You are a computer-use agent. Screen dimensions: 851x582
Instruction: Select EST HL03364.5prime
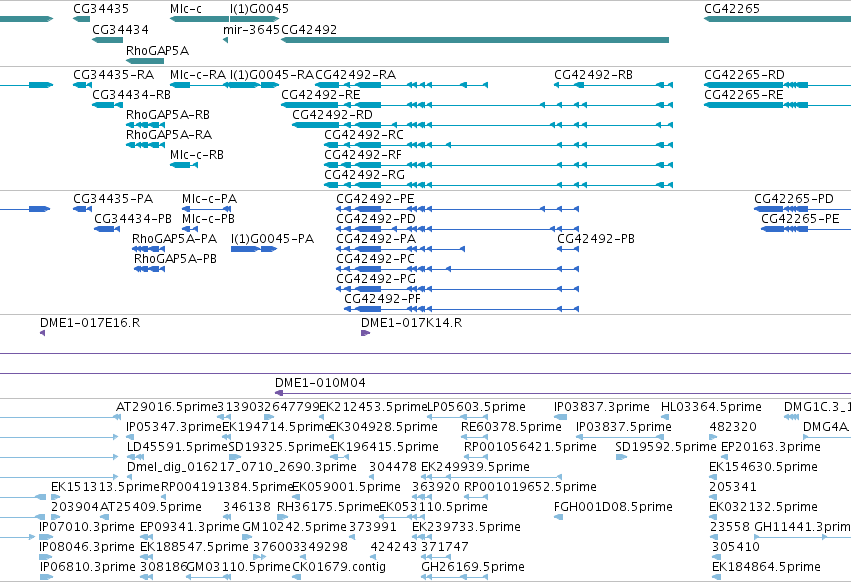(665, 417)
